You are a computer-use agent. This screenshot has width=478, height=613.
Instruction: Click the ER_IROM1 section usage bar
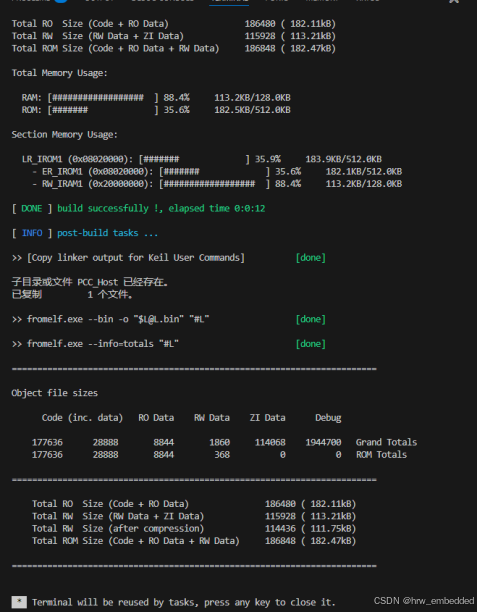[215, 172]
